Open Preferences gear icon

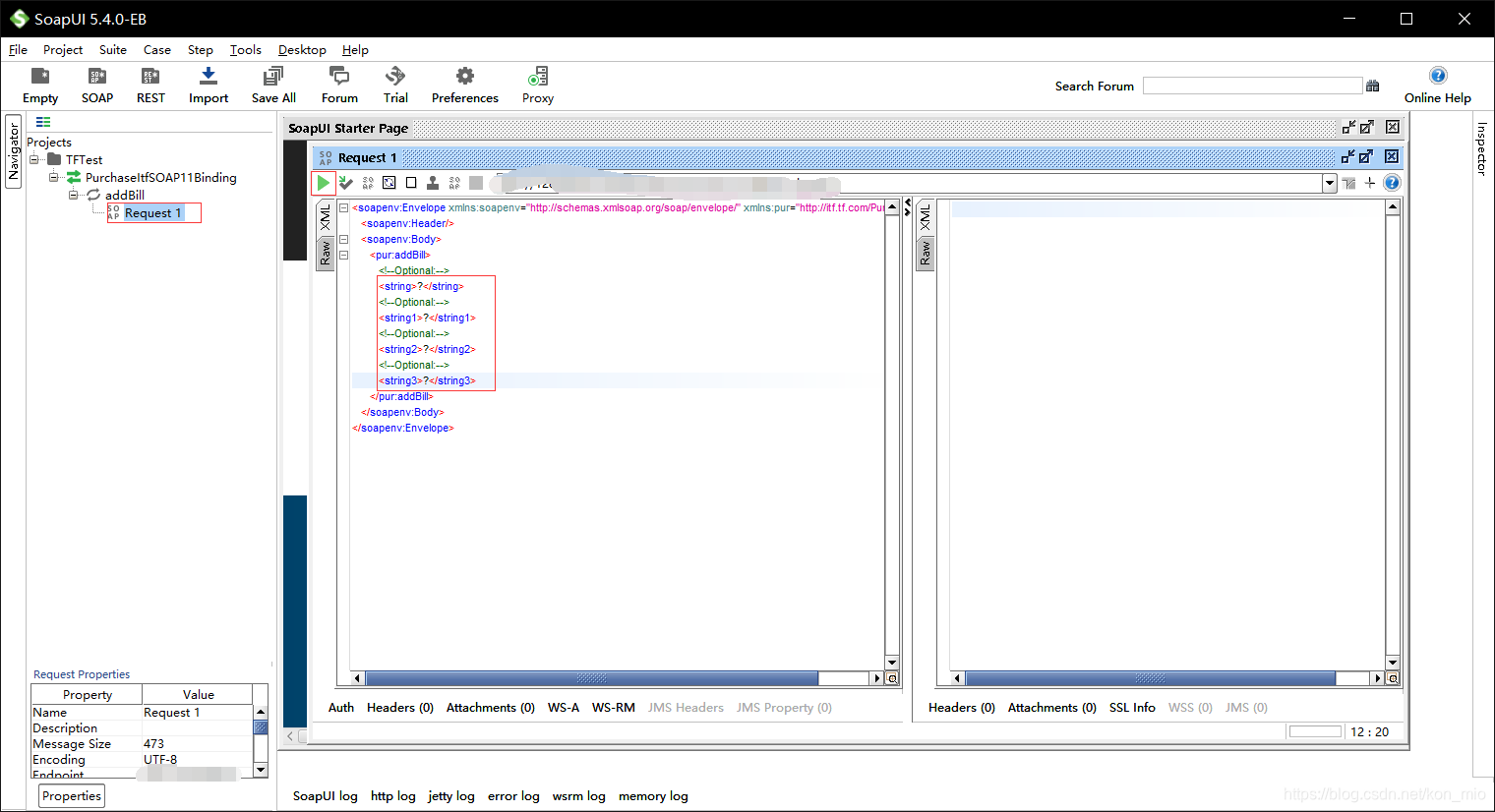(465, 77)
